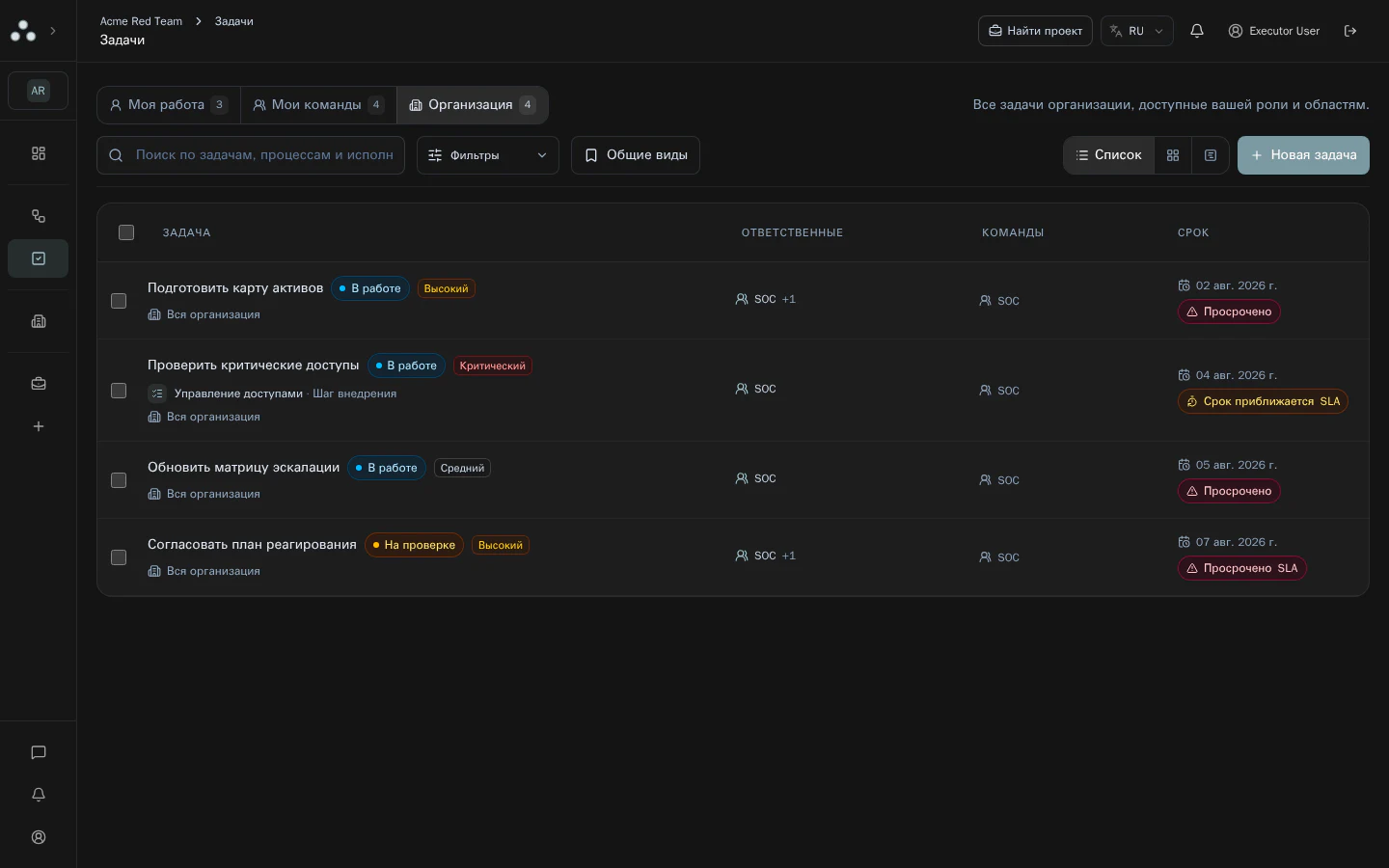The image size is (1389, 868).
Task: Sort by the СРОК column header
Action: click(x=1193, y=232)
